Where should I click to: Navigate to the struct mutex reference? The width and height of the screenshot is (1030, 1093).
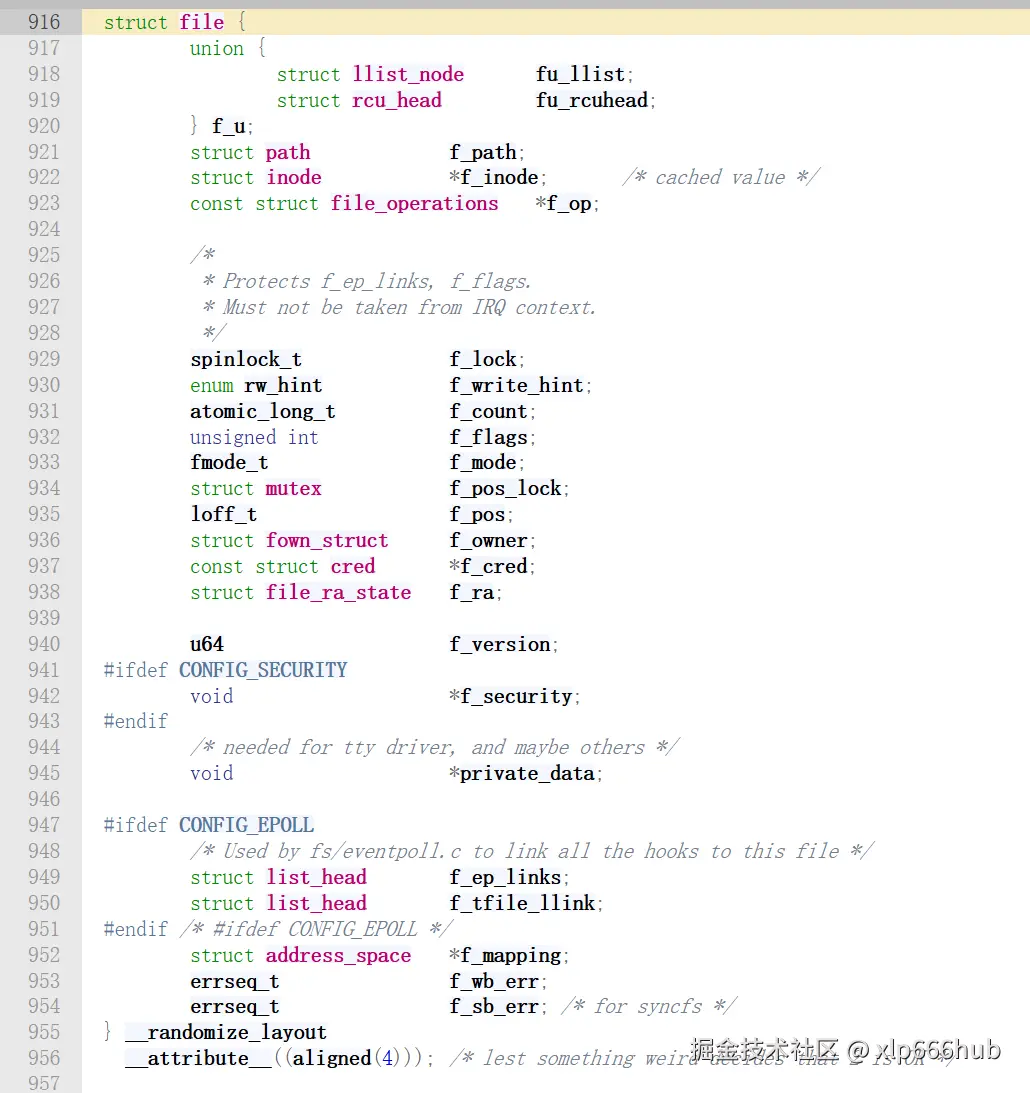point(293,488)
